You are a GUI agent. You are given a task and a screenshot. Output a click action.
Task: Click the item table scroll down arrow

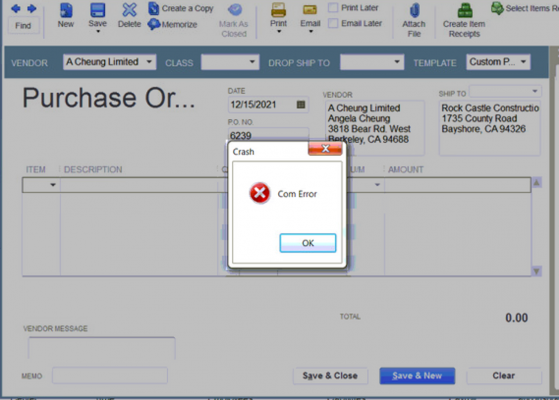pos(537,272)
